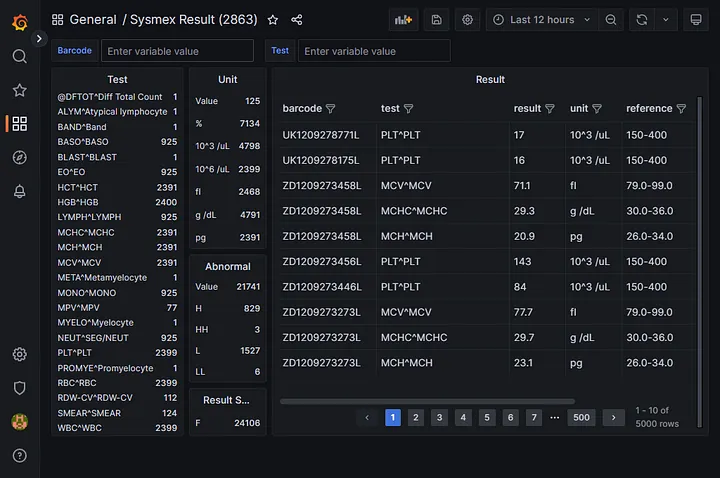Toggle filter on reference column

[x=681, y=109]
